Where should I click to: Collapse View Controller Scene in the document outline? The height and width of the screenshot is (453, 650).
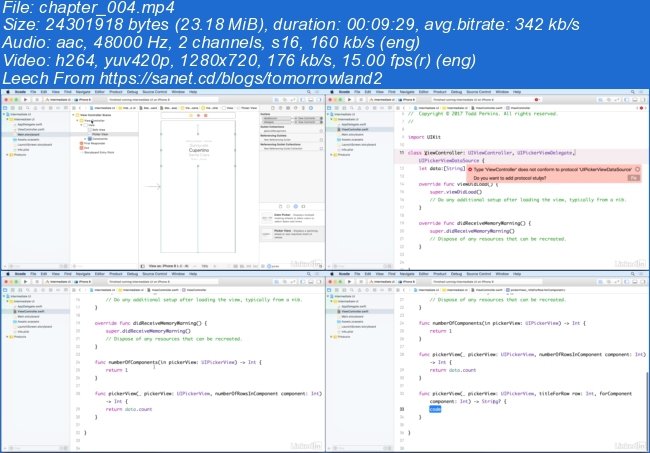point(74,115)
